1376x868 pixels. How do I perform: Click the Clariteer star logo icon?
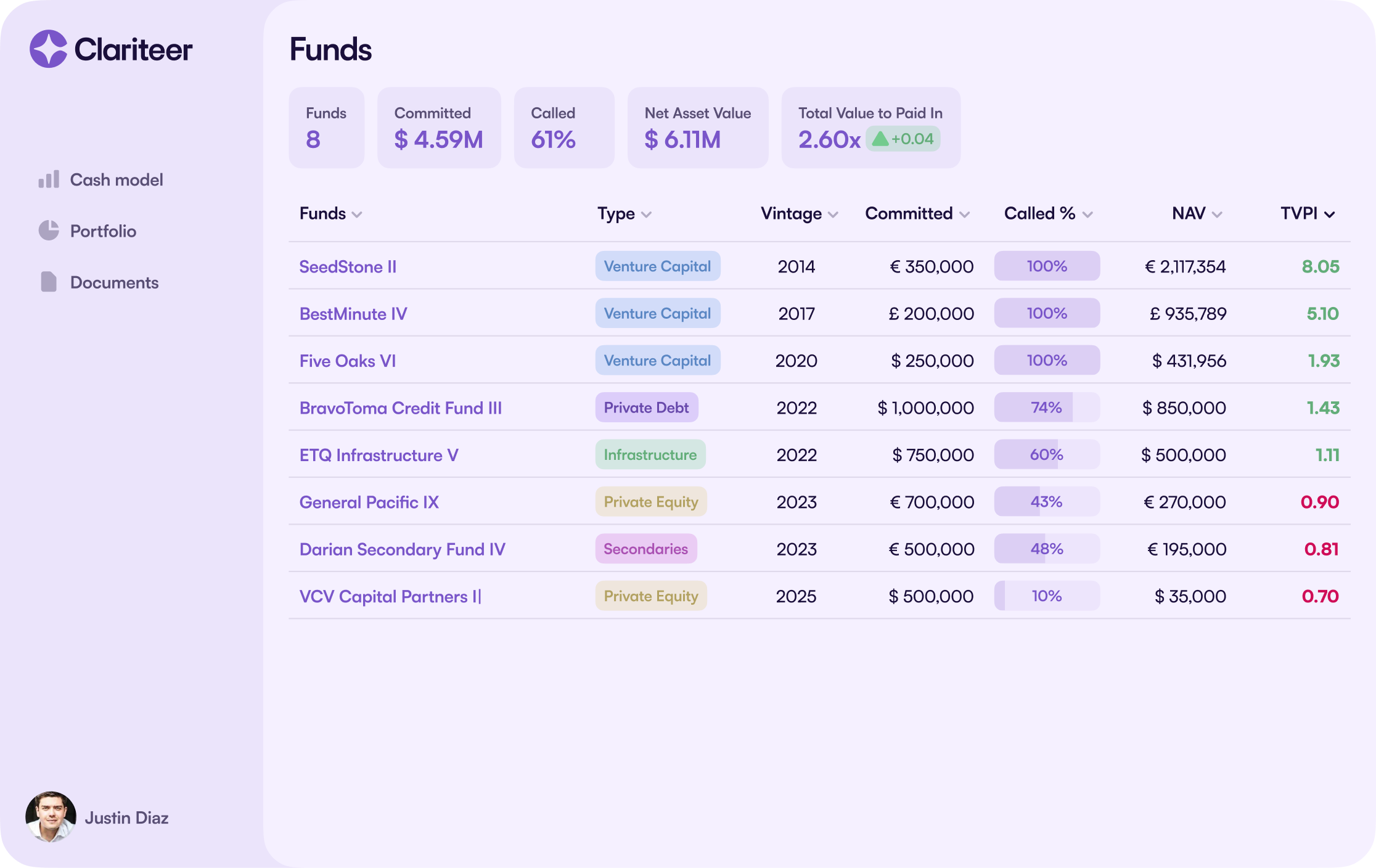[x=48, y=49]
